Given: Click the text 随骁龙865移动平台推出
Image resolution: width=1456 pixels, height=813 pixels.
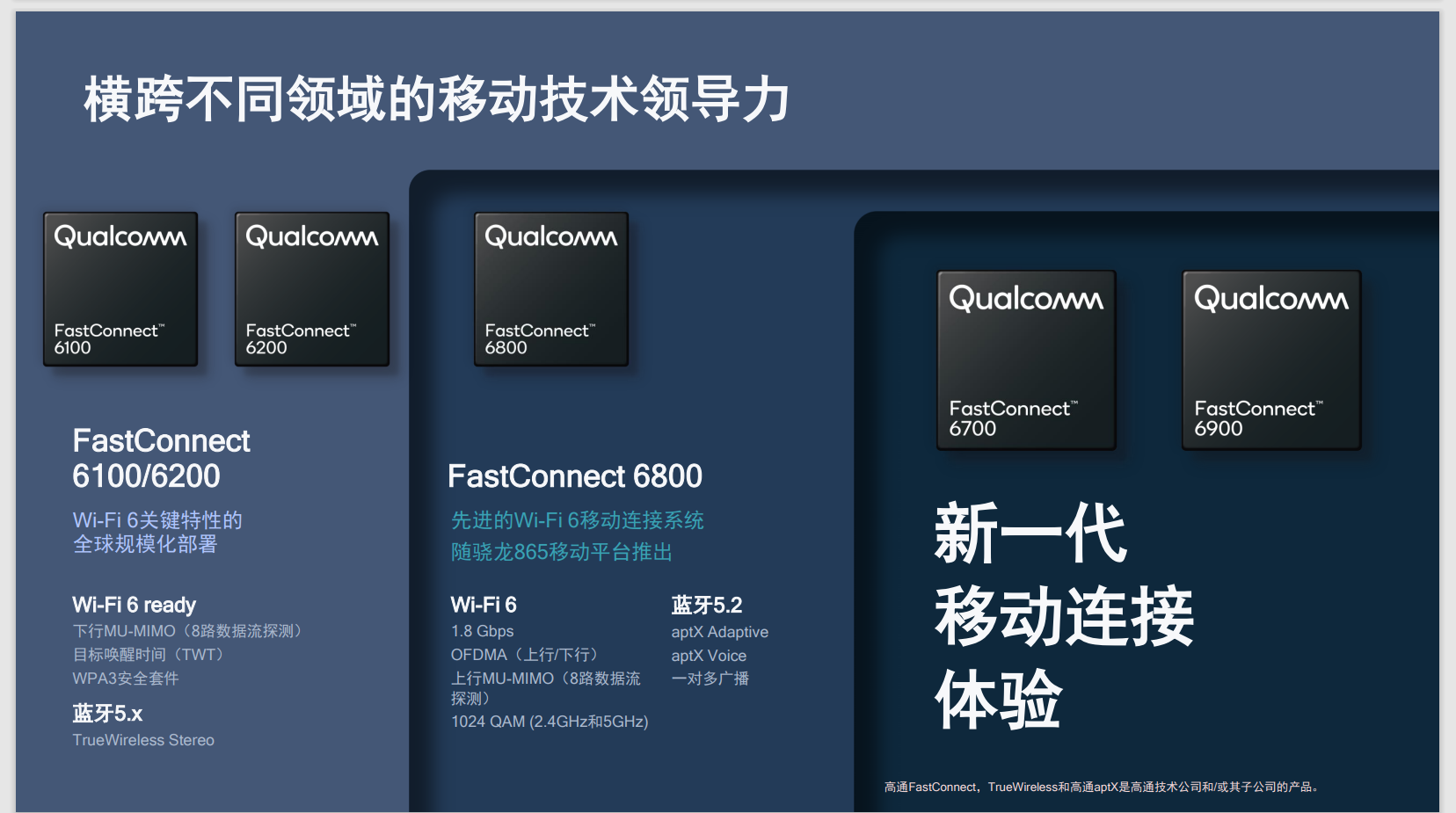Looking at the screenshot, I should click(562, 552).
